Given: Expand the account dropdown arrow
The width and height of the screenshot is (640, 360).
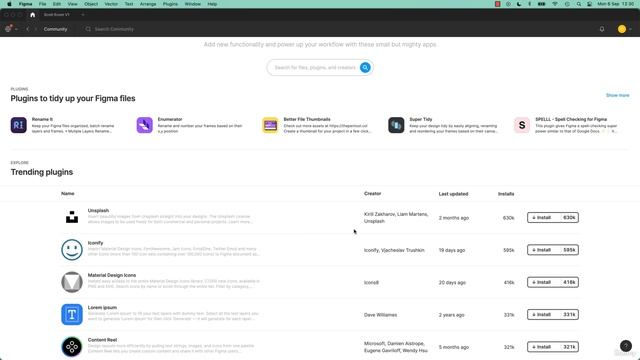Looking at the screenshot, I should [630, 29].
